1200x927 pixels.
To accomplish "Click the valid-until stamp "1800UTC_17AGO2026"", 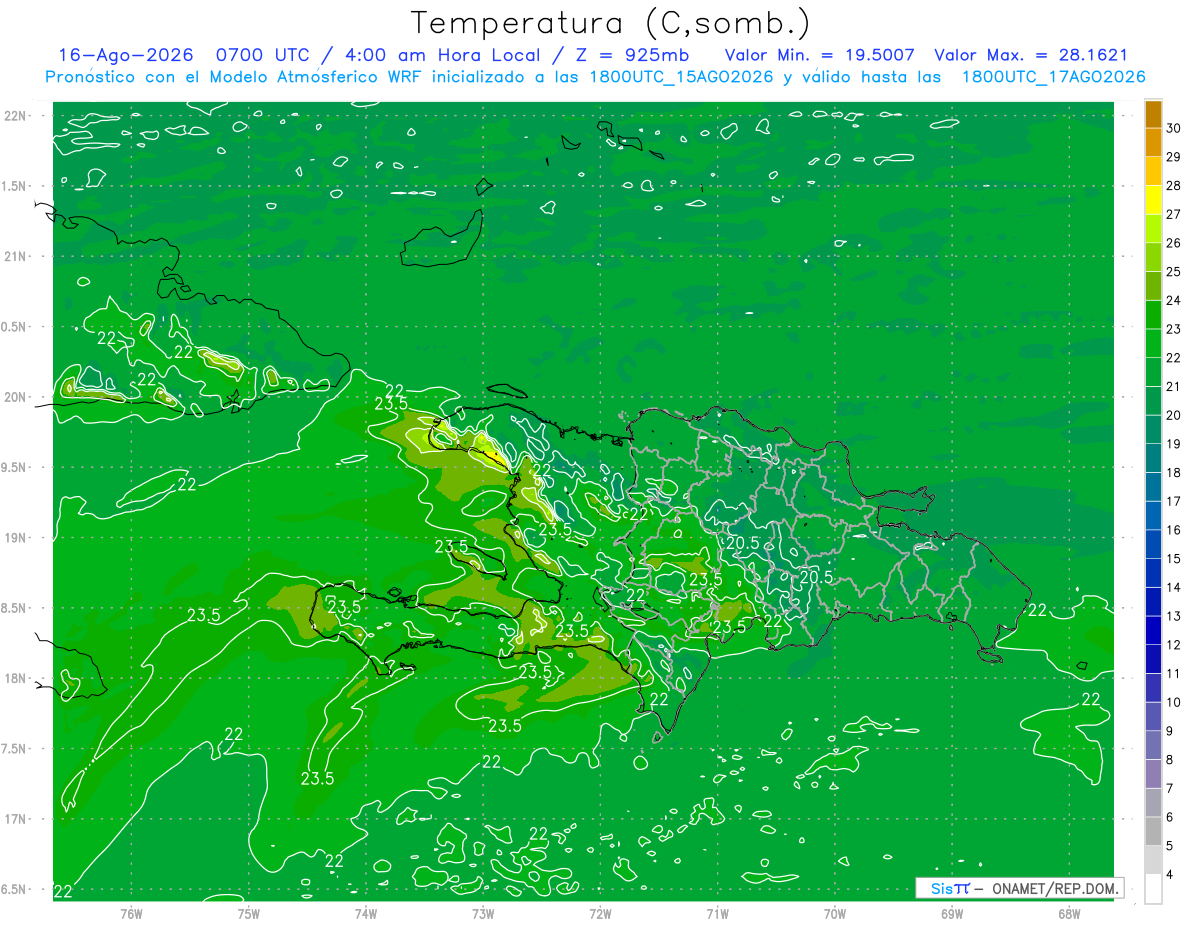I will [1053, 77].
